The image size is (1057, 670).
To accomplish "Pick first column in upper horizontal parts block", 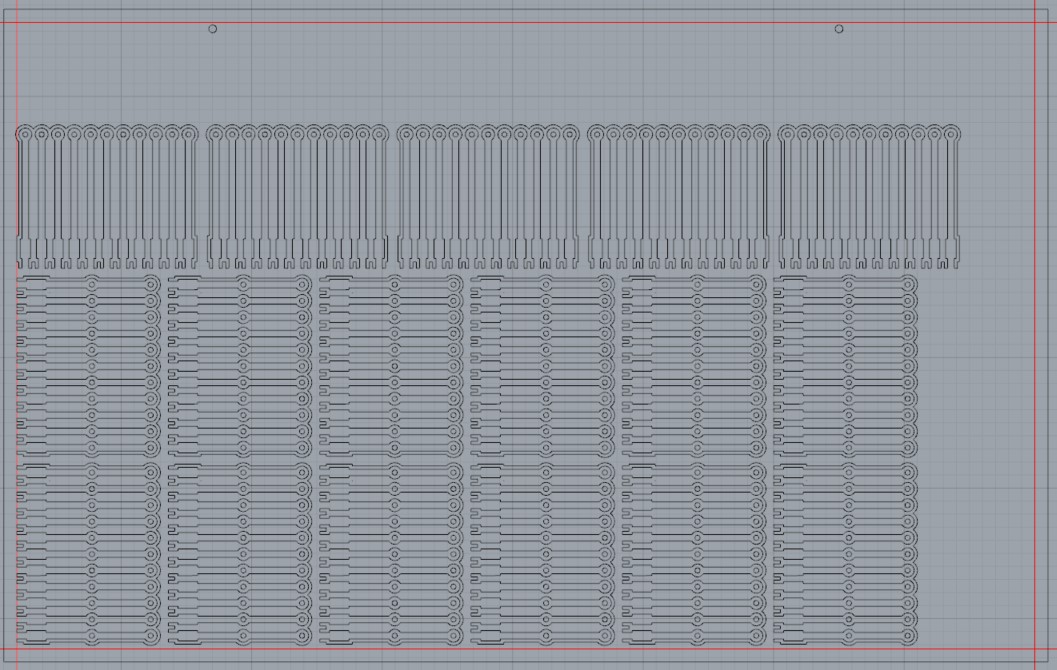I will (89, 366).
